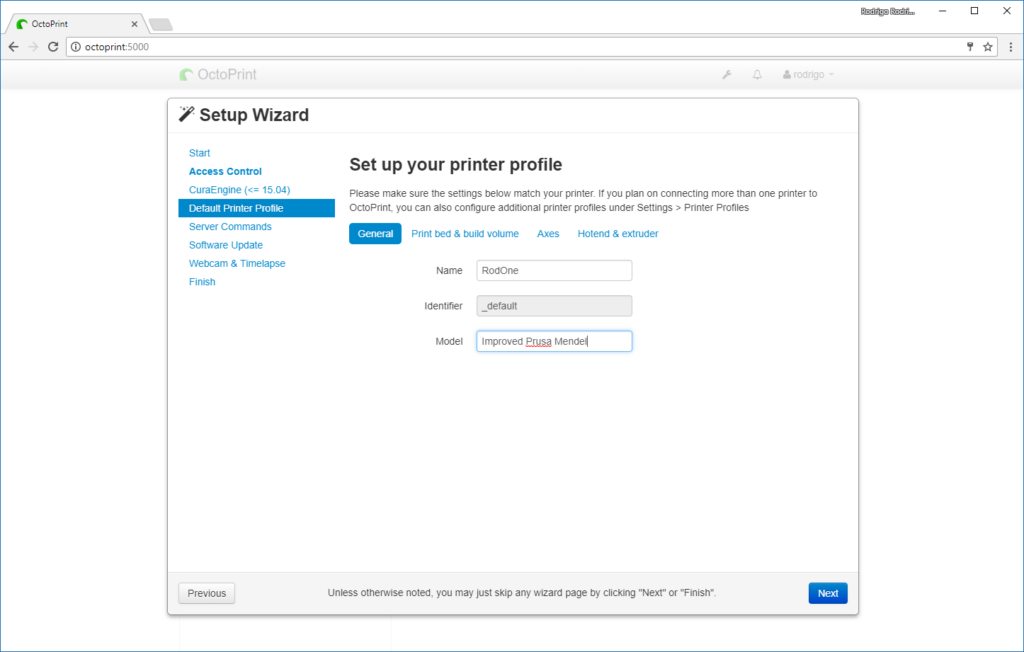The height and width of the screenshot is (652, 1024).
Task: Go to the Start wizard step
Action: tap(199, 153)
